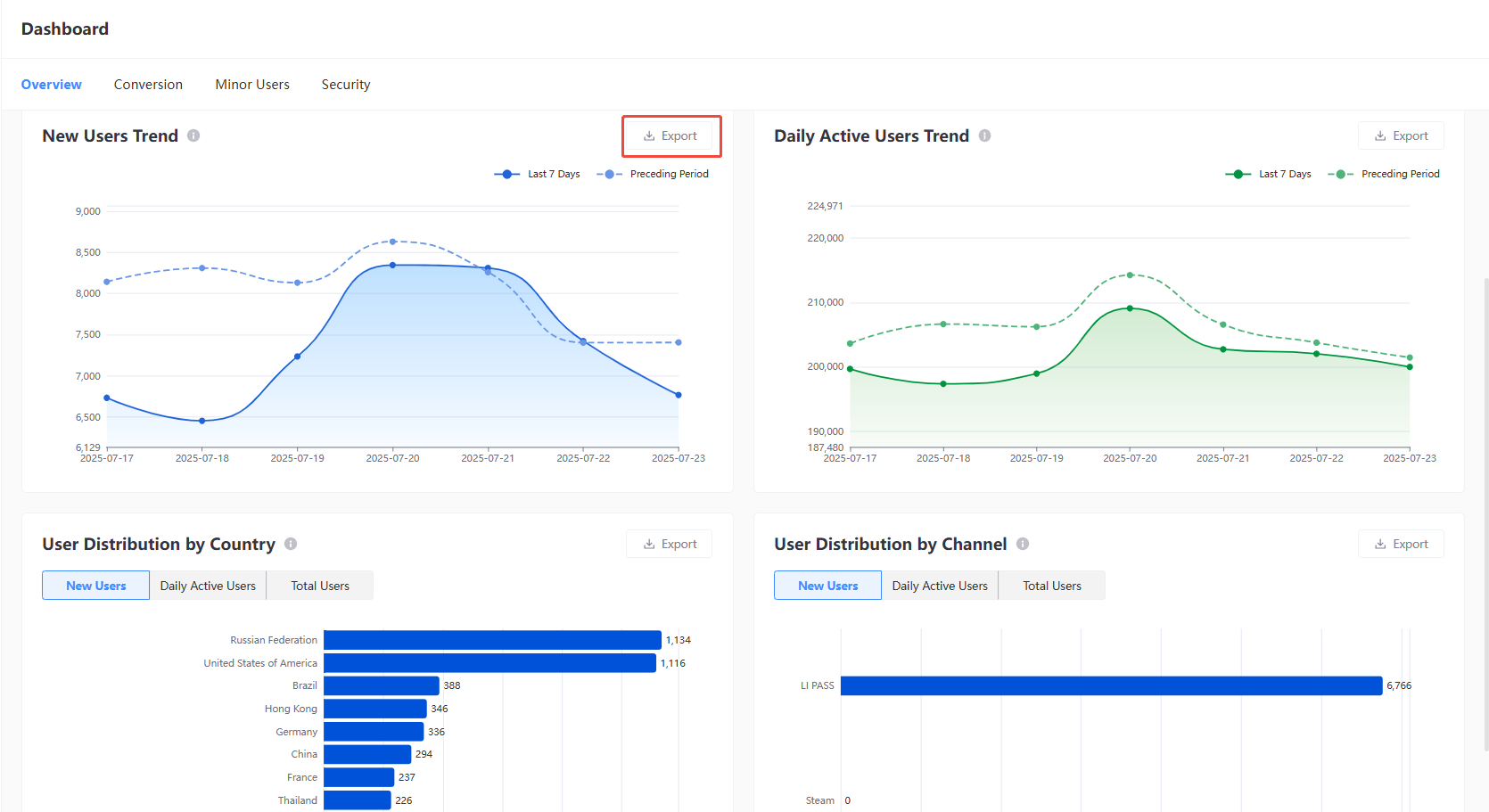Toggle Last 7 Days legend in New Users Trend
The width and height of the screenshot is (1489, 812).
pos(538,174)
